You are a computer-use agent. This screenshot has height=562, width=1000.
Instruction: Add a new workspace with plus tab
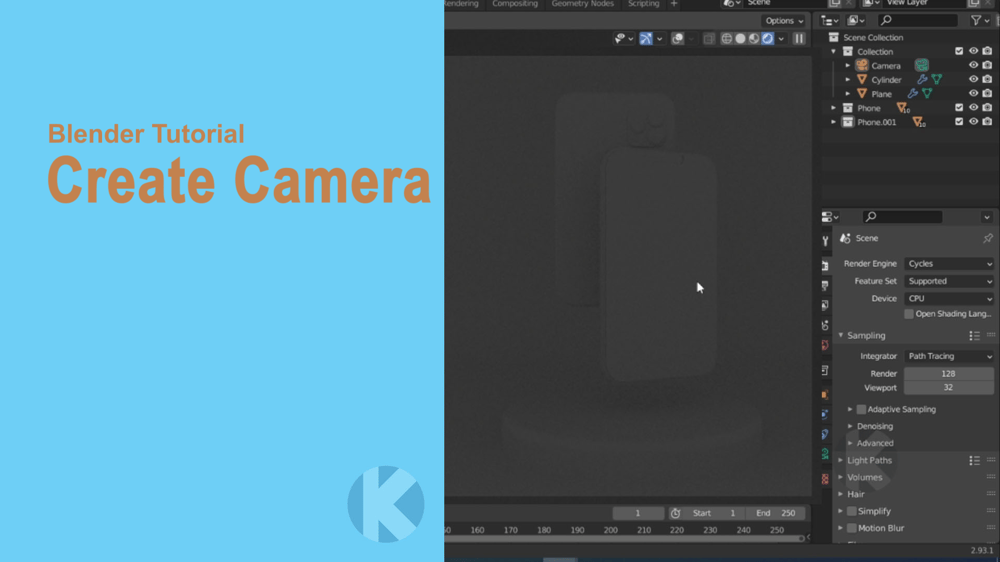tap(673, 4)
